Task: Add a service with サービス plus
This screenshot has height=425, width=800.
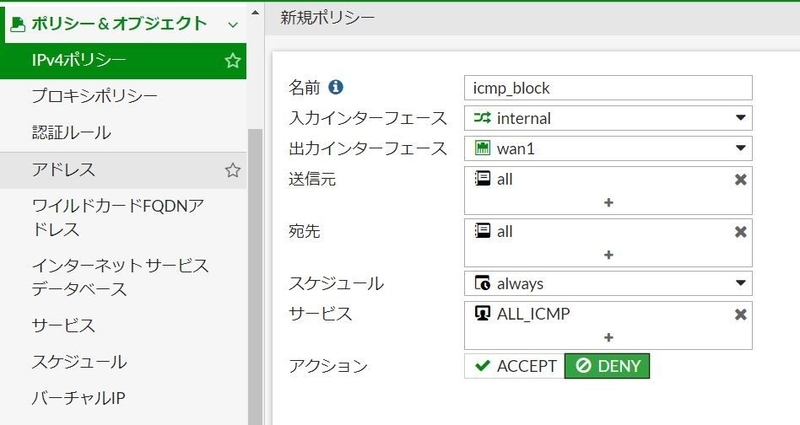Action: [x=608, y=337]
